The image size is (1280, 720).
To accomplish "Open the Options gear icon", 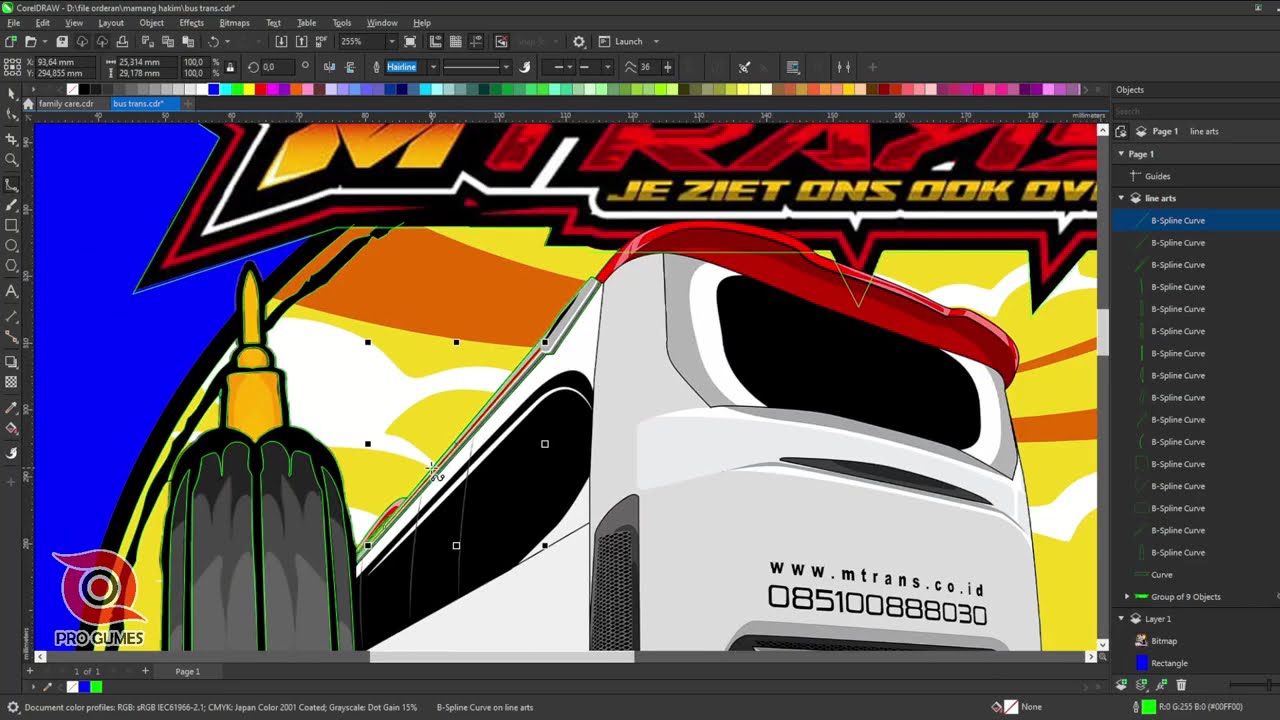I will click(x=579, y=42).
